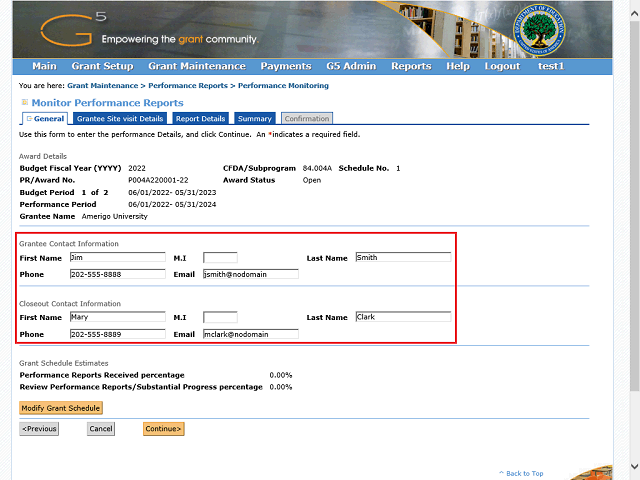Click the scrollbar up arrow
The height and width of the screenshot is (480, 640).
click(634, 13)
